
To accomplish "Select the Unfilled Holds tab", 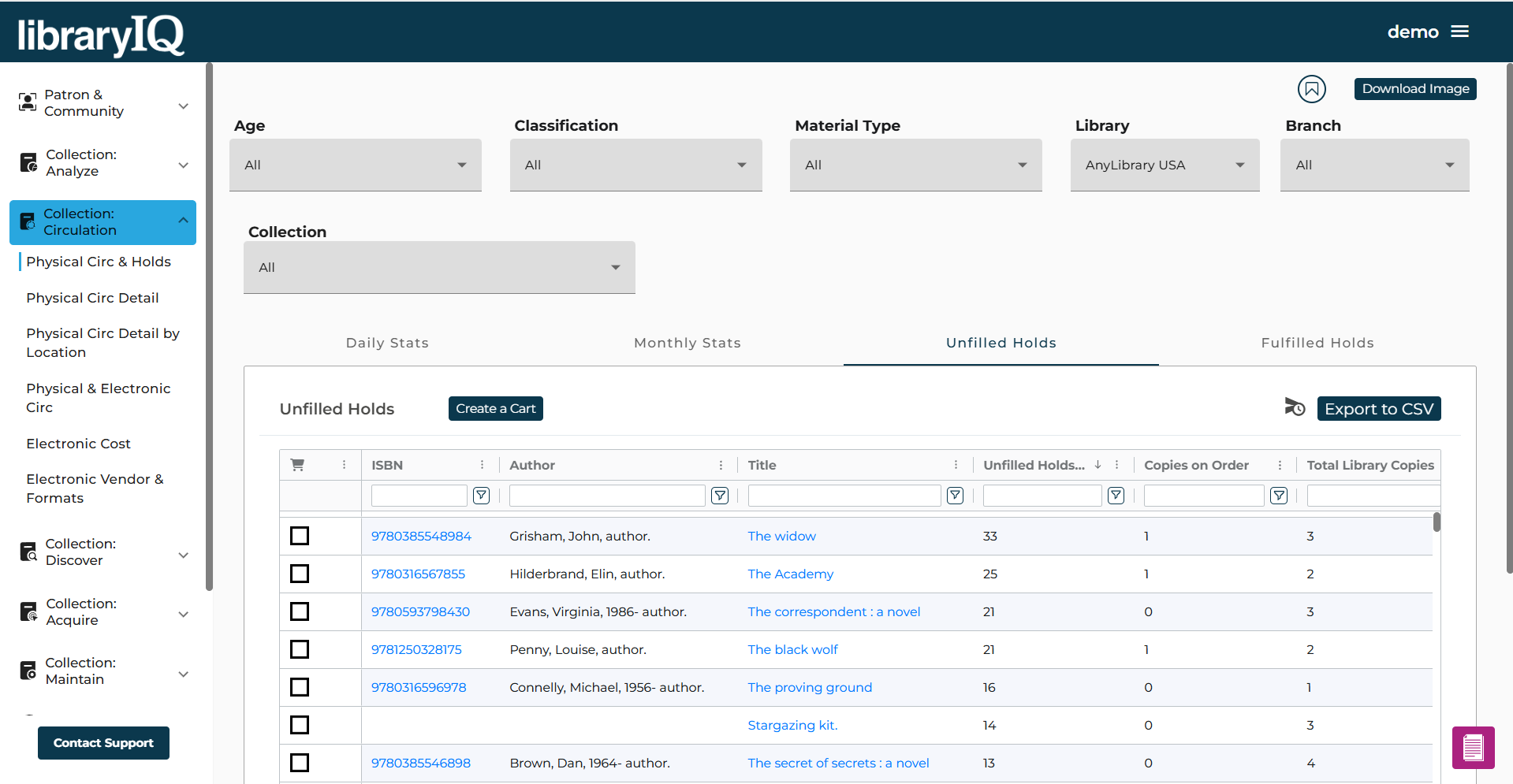I will 1001,343.
